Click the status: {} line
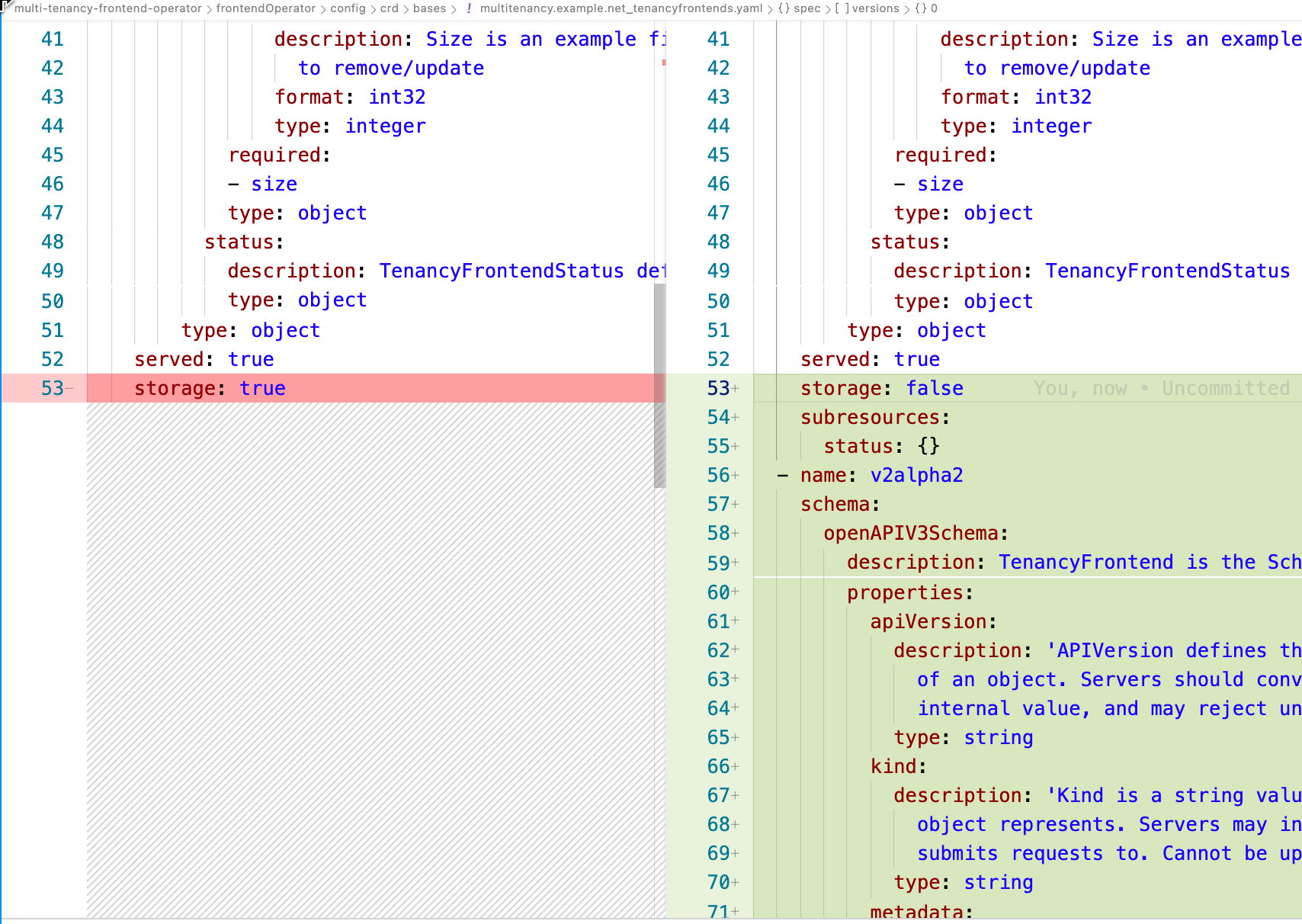The height and width of the screenshot is (924, 1302). pyautogui.click(x=881, y=446)
